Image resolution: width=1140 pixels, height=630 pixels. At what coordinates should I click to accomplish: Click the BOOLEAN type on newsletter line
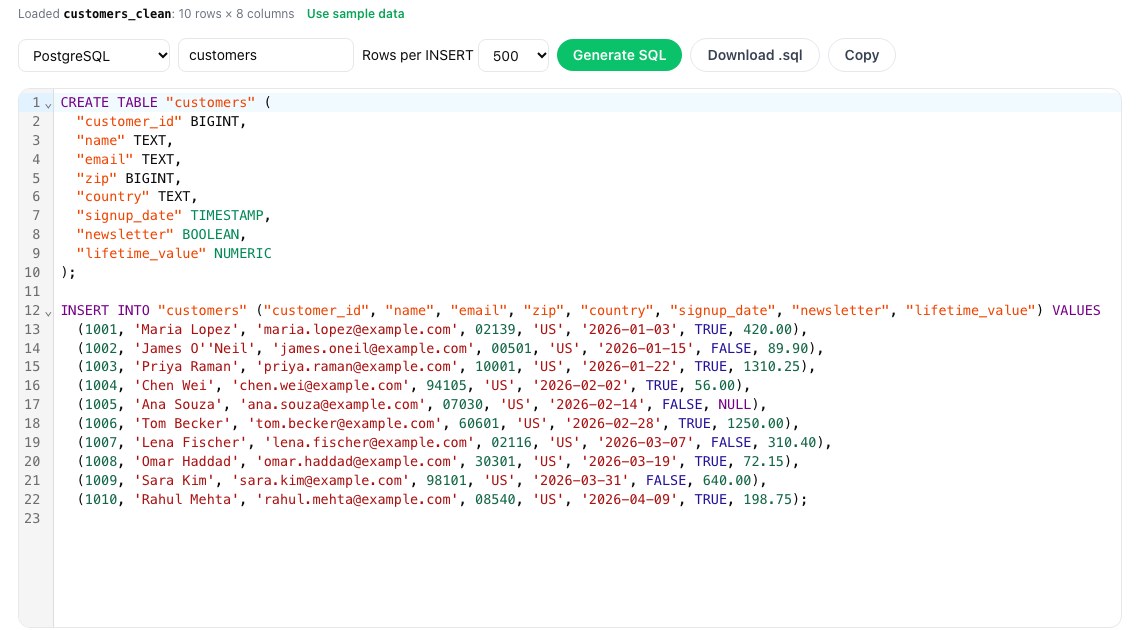click(x=211, y=234)
